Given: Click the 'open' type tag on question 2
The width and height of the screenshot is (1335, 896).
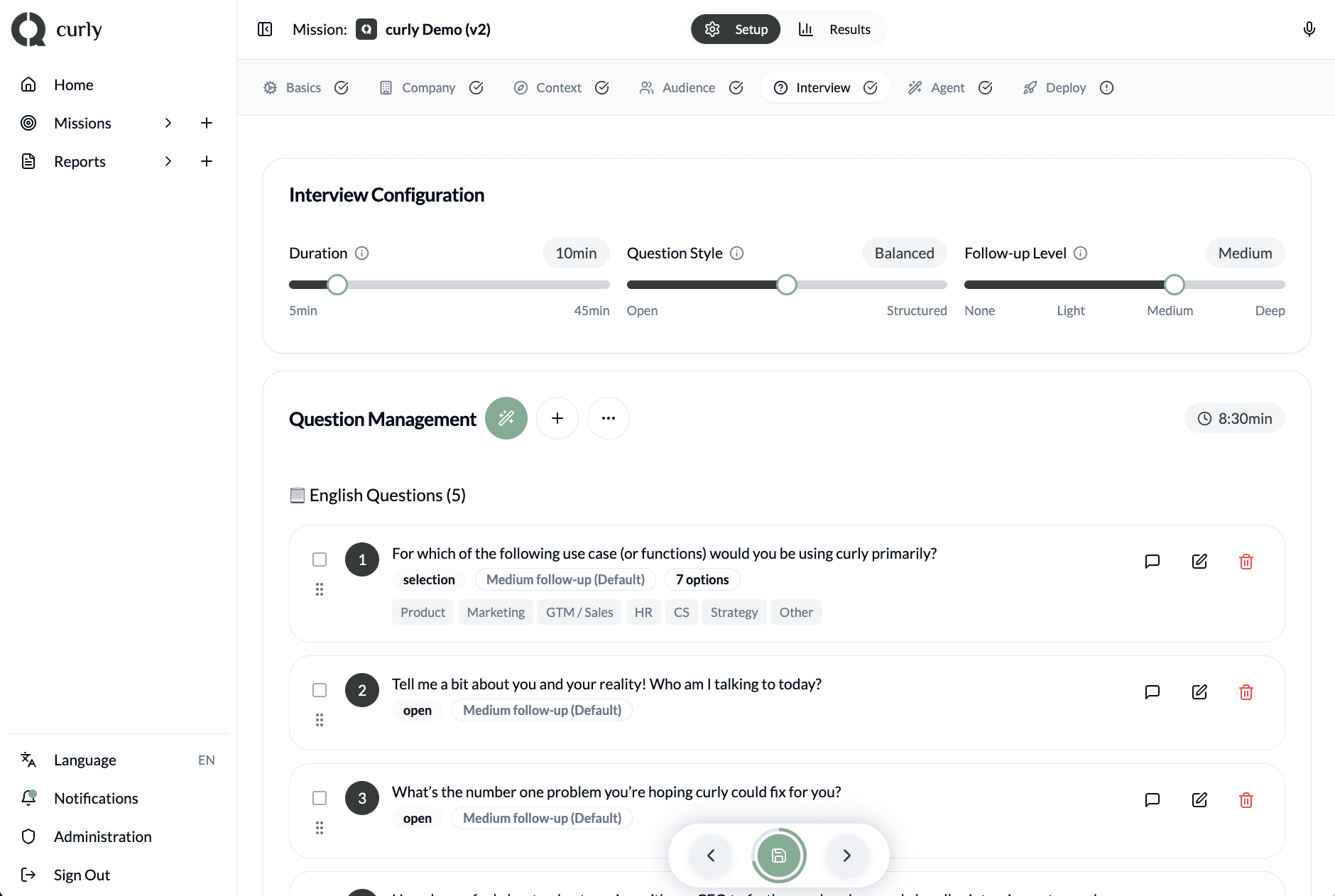Looking at the screenshot, I should [x=418, y=710].
